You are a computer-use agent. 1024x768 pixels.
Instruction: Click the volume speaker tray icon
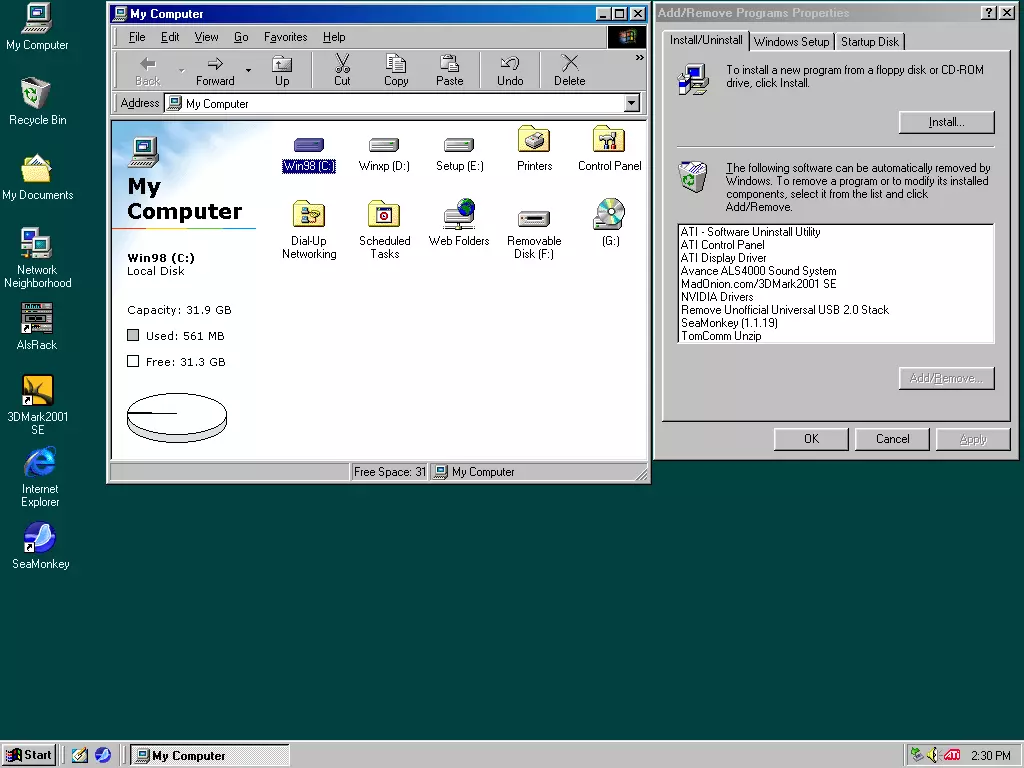[x=932, y=755]
